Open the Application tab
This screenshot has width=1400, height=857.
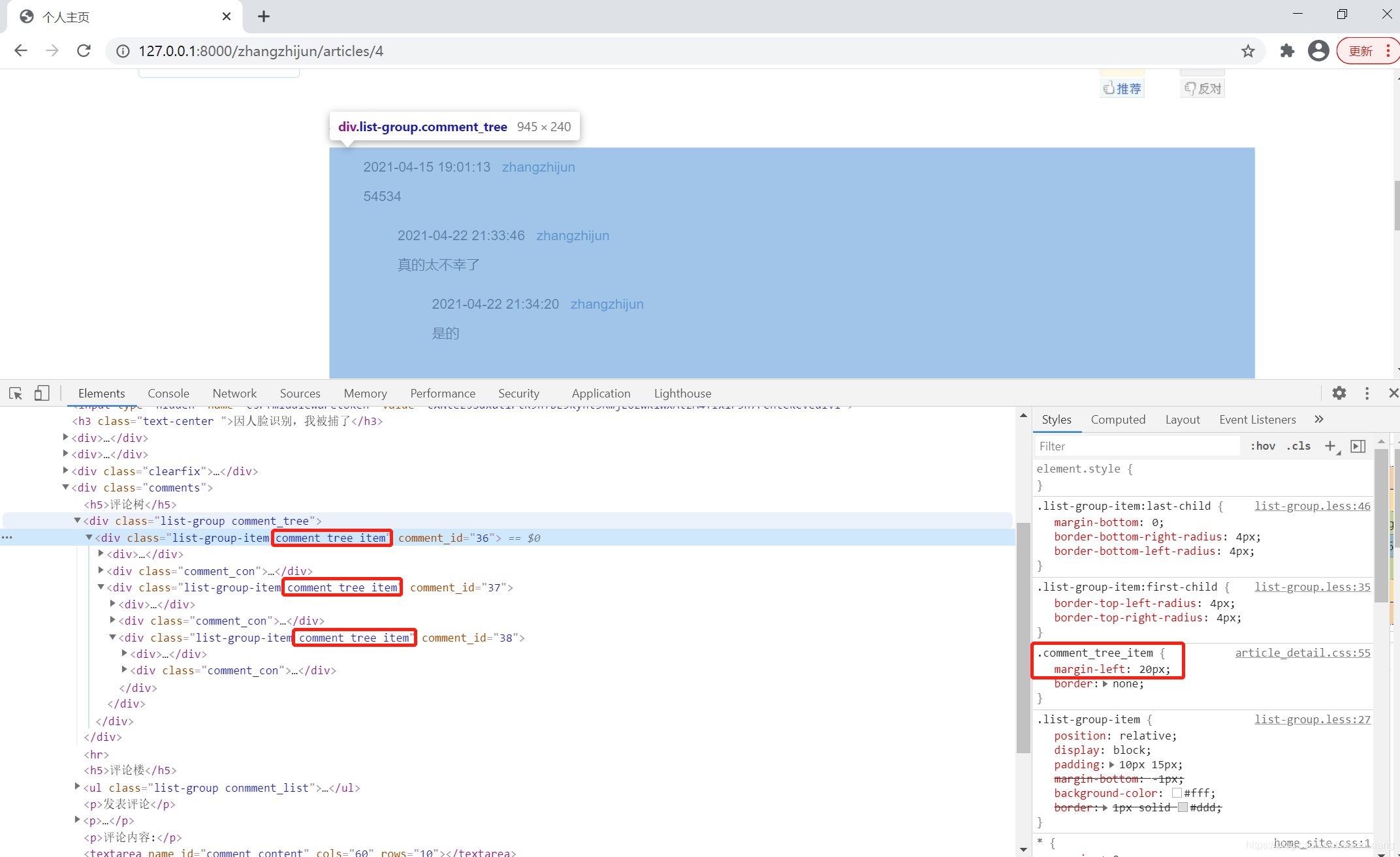coord(601,393)
